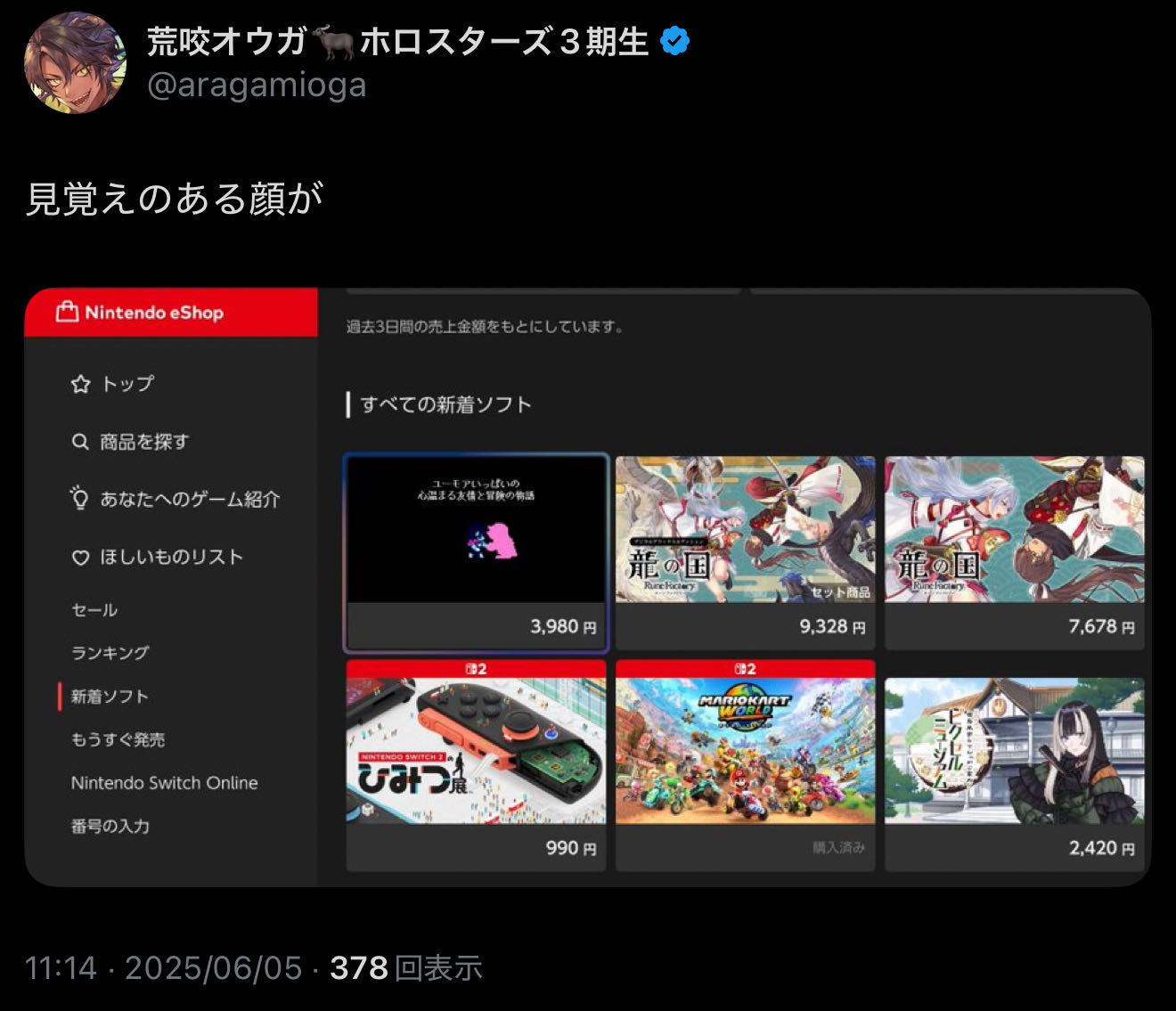Open ほしいものリスト wishlist entry

coord(171,557)
